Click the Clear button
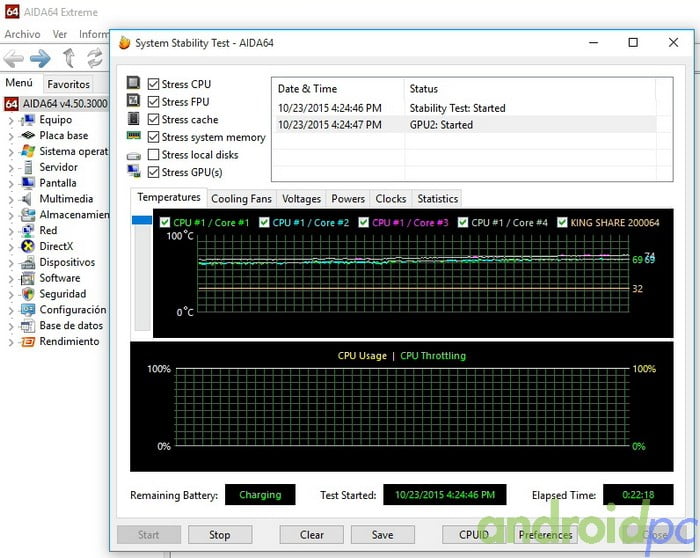The image size is (700, 558). point(312,535)
